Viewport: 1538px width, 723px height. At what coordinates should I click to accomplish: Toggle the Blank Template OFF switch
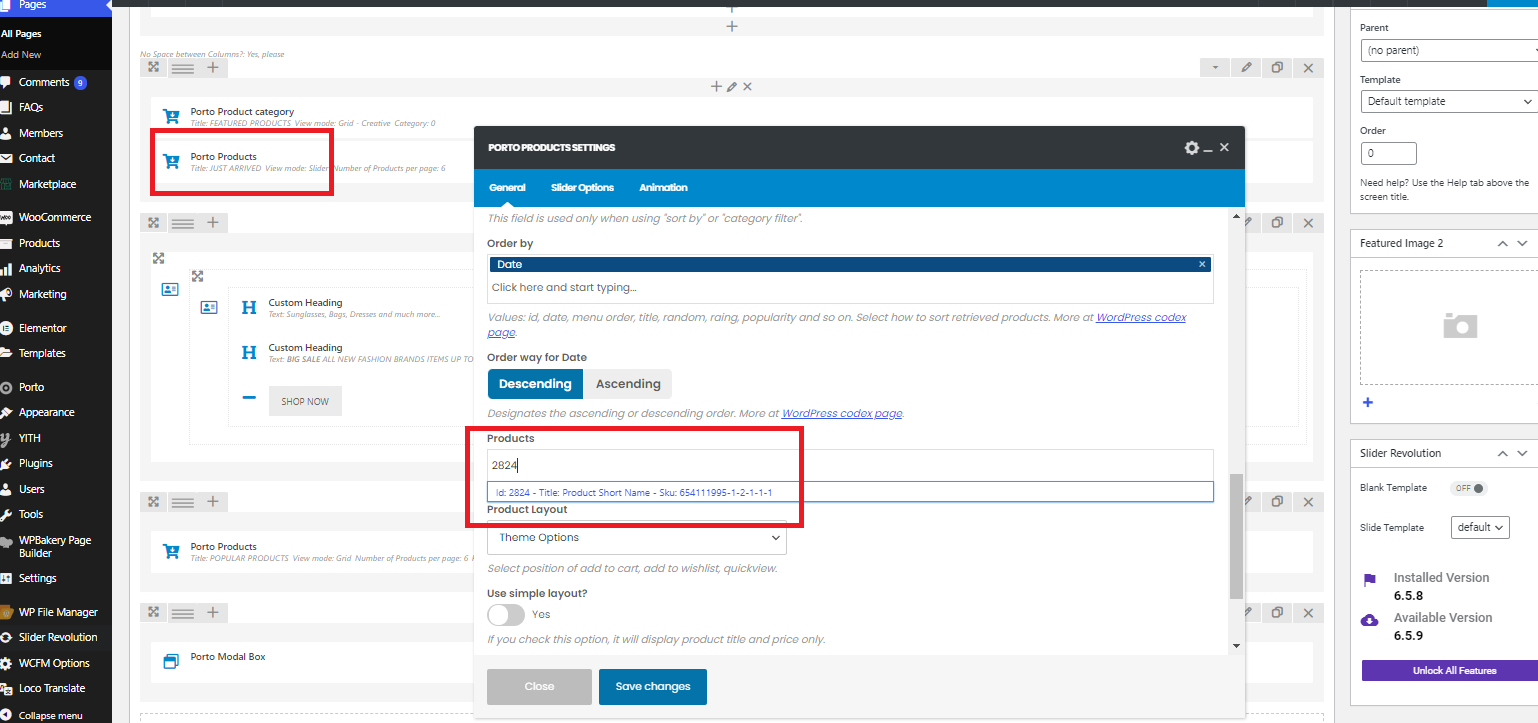click(1471, 488)
